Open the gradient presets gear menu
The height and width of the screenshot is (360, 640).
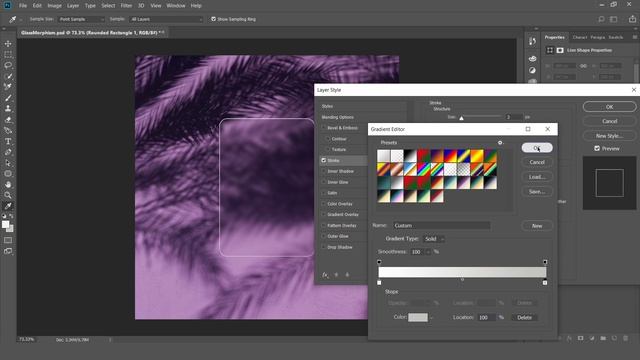click(500, 142)
